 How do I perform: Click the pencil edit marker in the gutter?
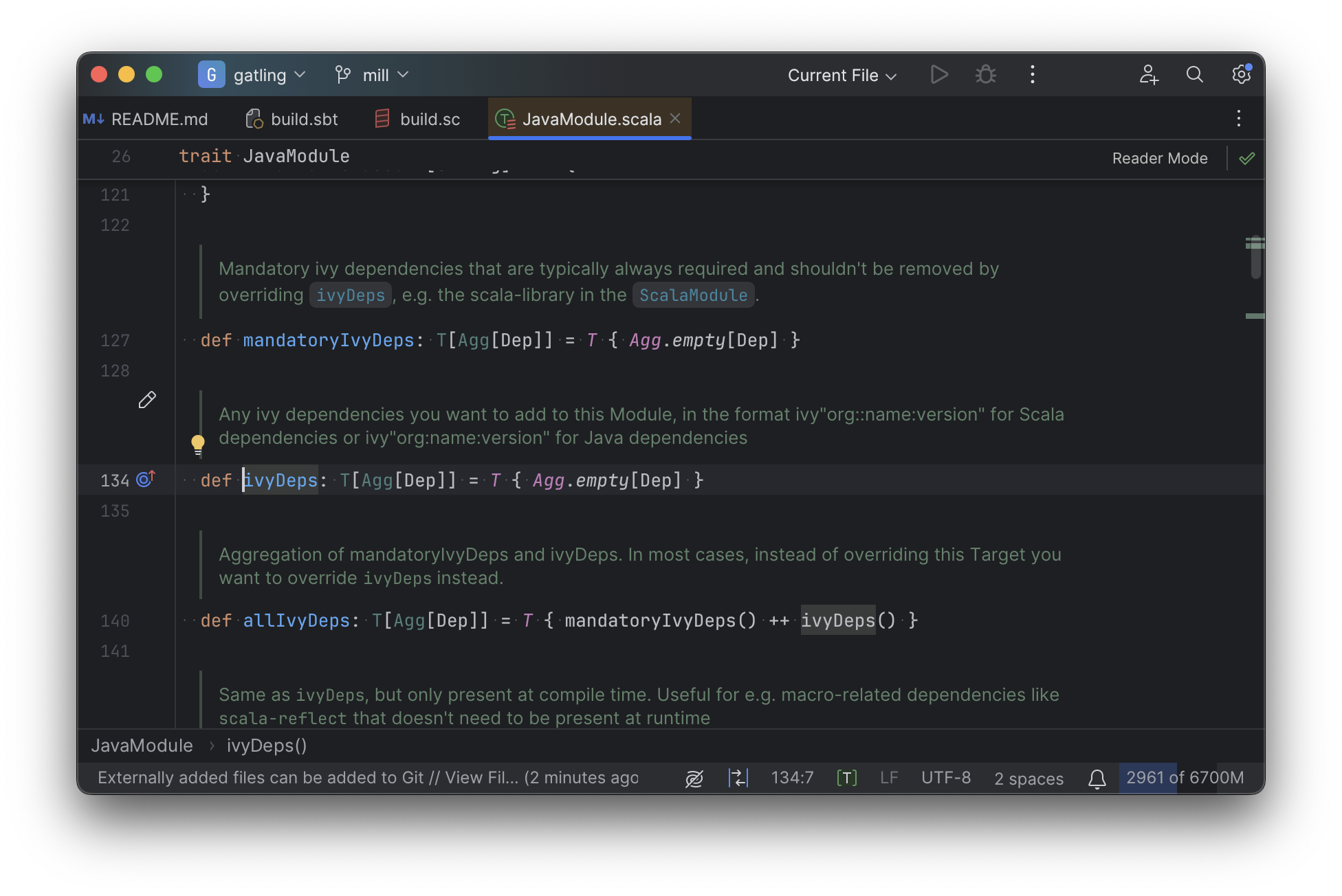tap(147, 400)
